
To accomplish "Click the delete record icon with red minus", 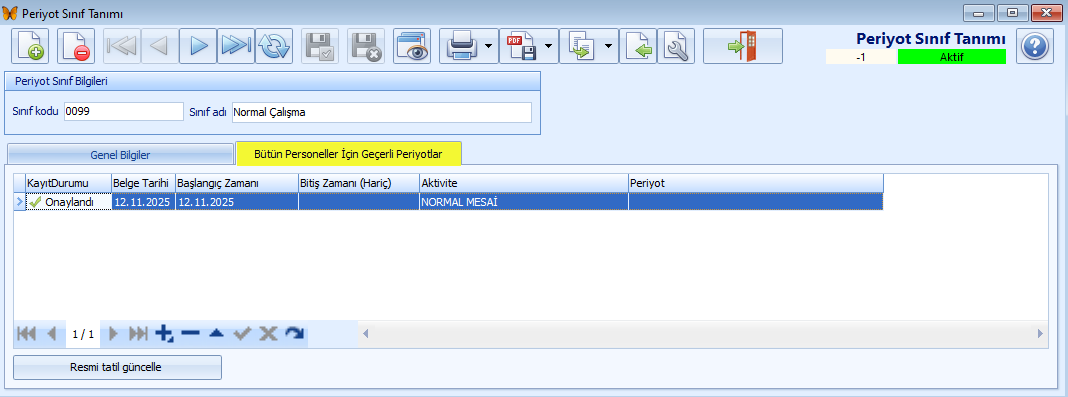I will [x=76, y=46].
